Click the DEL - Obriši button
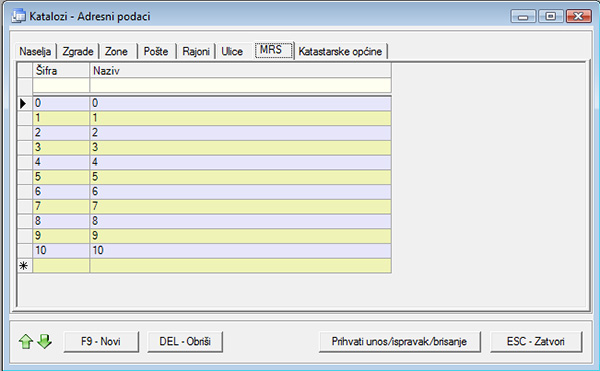The height and width of the screenshot is (371, 600). pyautogui.click(x=185, y=341)
